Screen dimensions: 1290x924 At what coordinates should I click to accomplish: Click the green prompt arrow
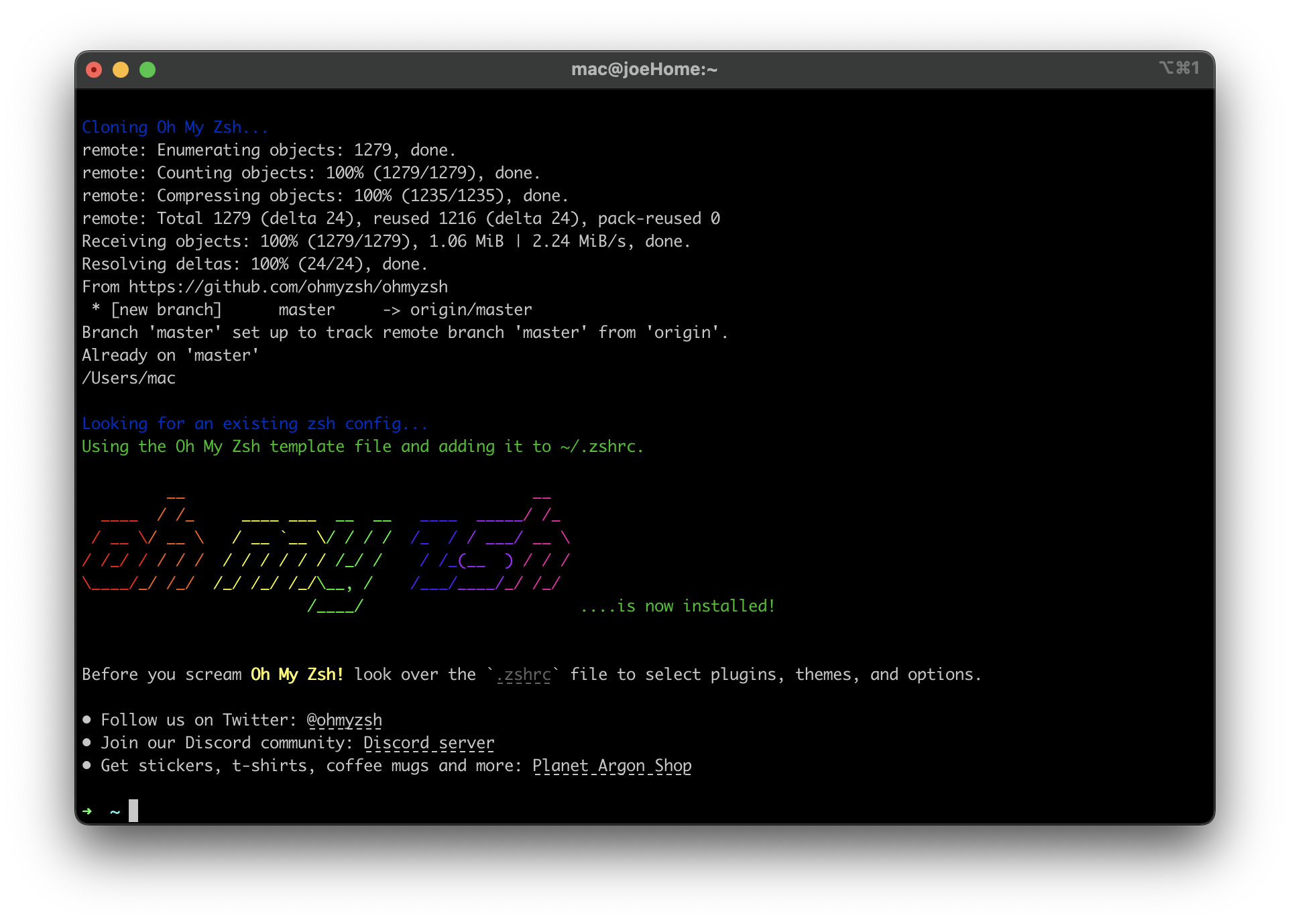pos(87,811)
